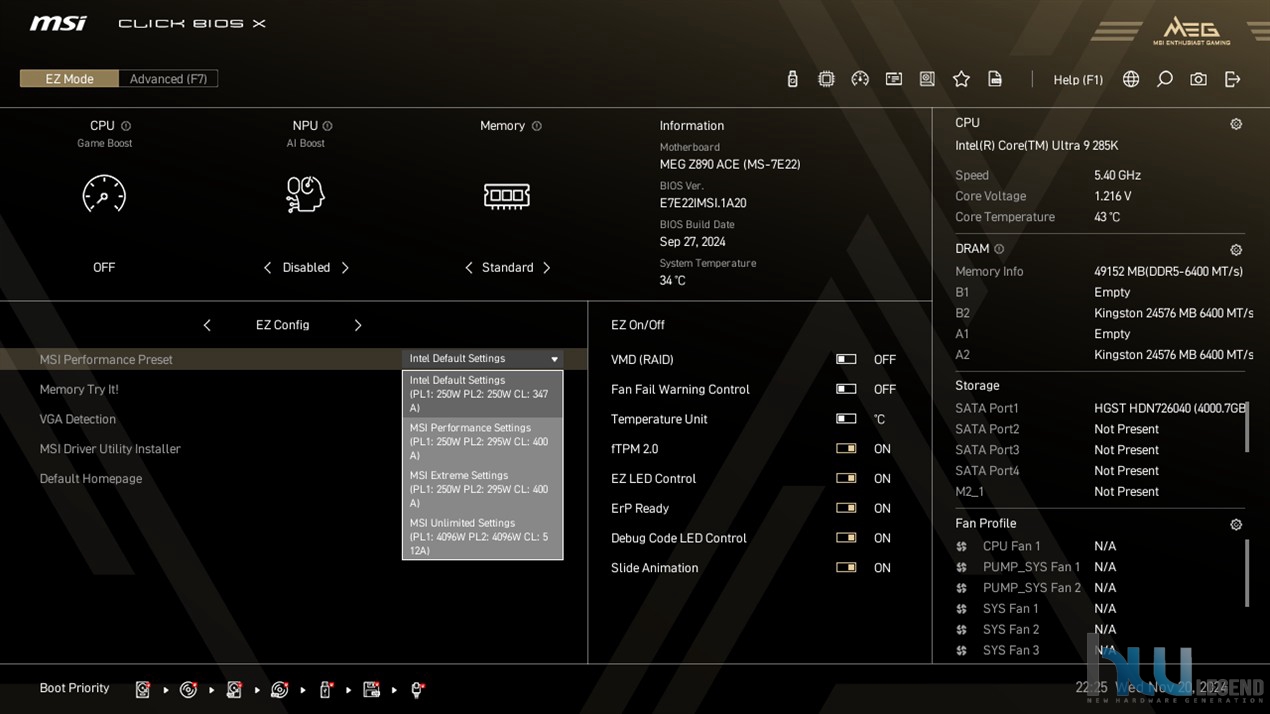The height and width of the screenshot is (714, 1270).
Task: Open Favorites star icon
Action: pyautogui.click(x=961, y=79)
